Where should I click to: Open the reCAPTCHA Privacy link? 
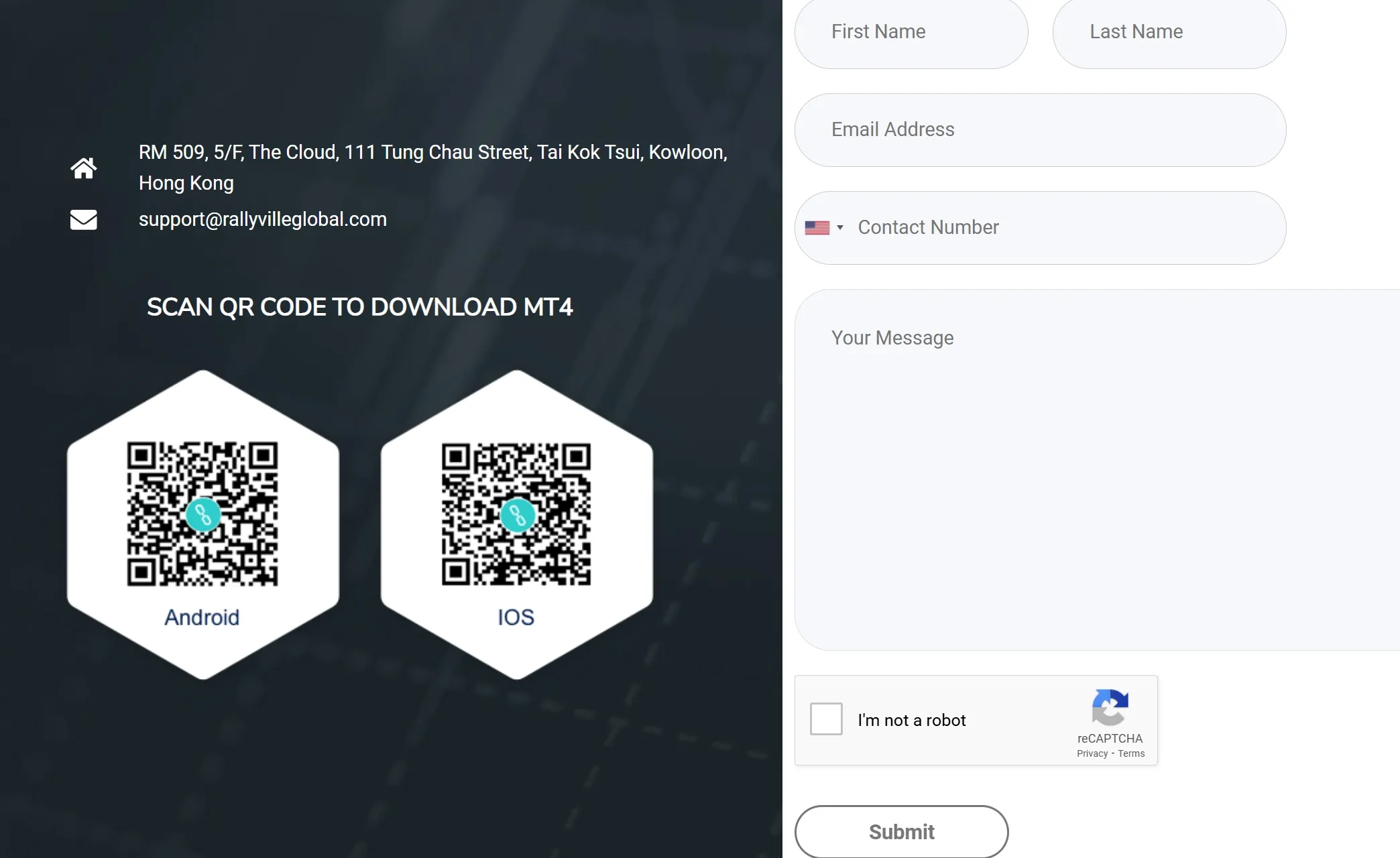(1092, 754)
